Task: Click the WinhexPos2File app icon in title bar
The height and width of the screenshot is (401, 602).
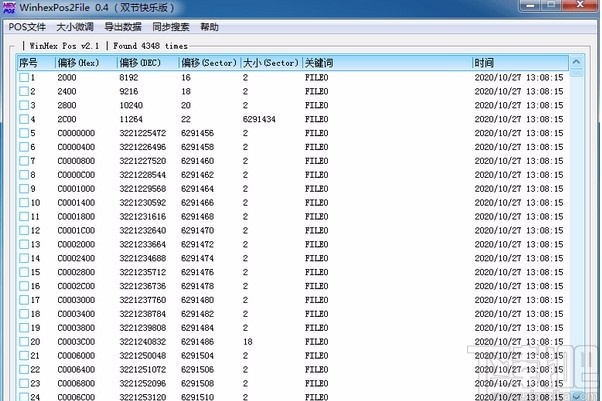Action: pyautogui.click(x=9, y=7)
